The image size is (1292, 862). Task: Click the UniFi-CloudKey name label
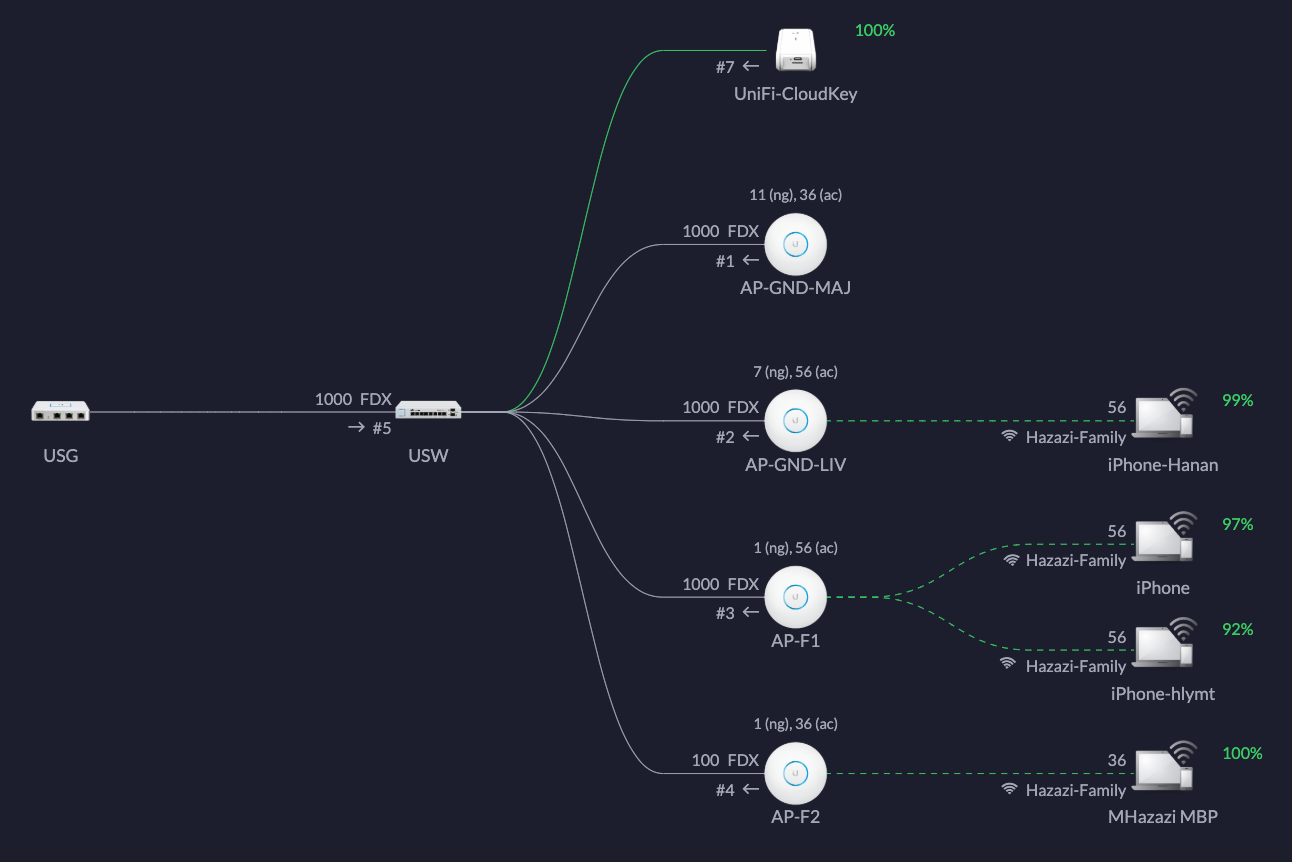click(x=795, y=95)
